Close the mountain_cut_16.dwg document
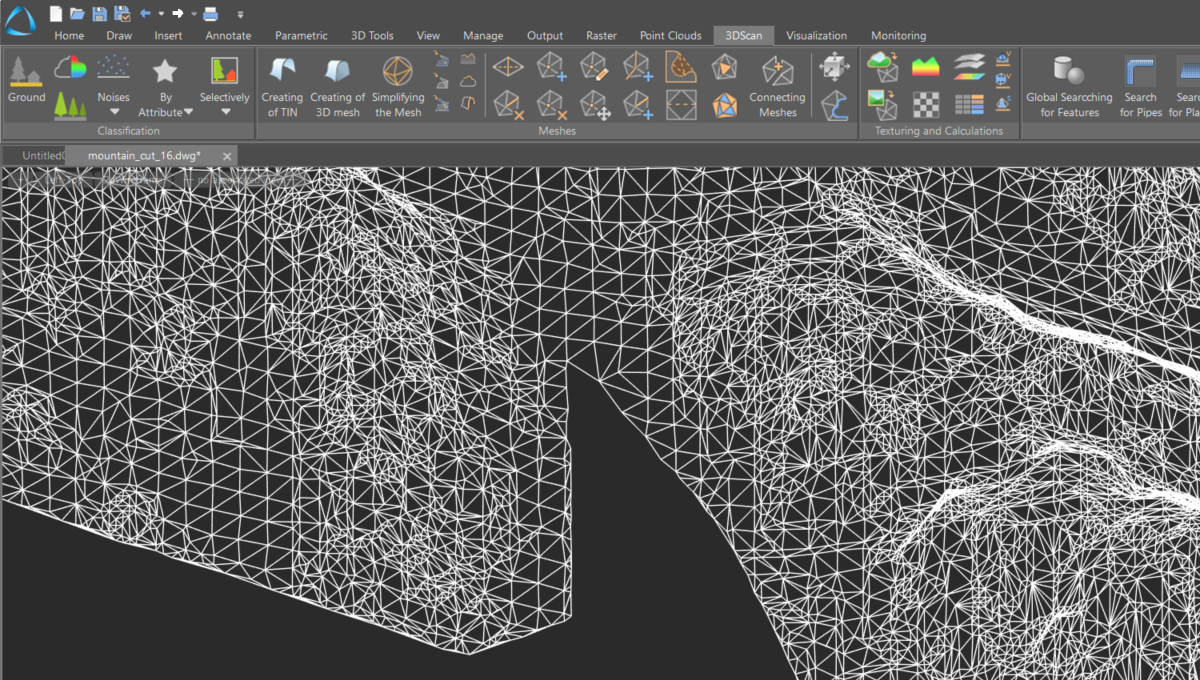 coord(226,156)
